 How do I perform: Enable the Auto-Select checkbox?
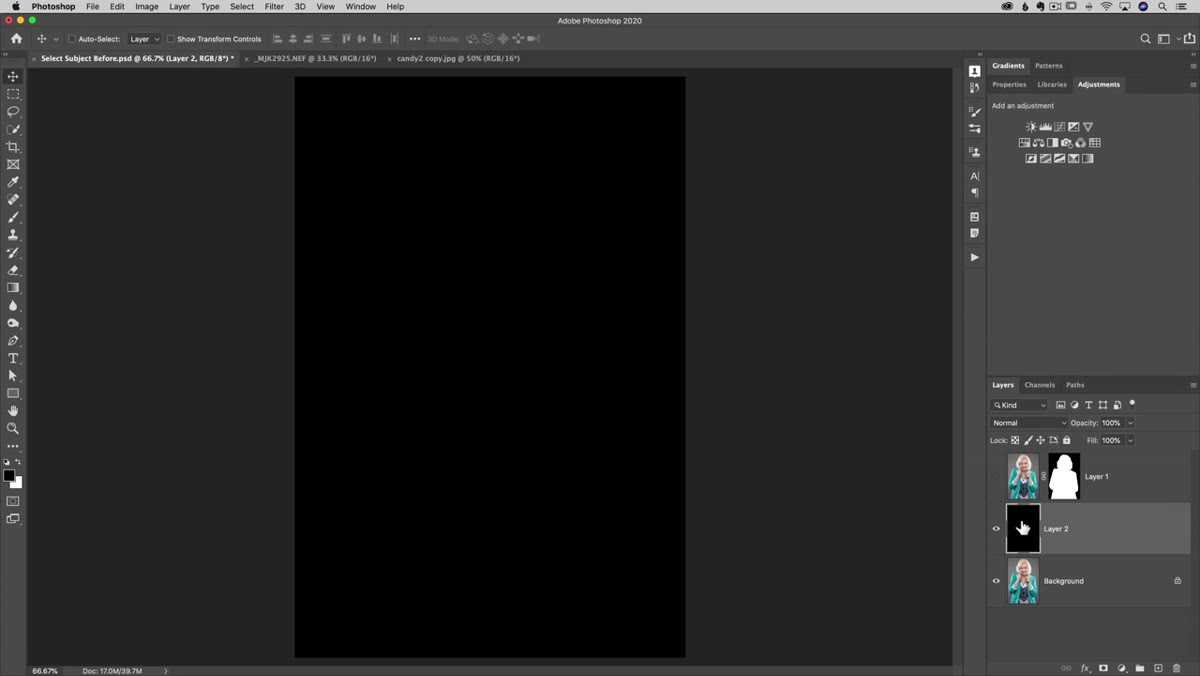pos(72,39)
